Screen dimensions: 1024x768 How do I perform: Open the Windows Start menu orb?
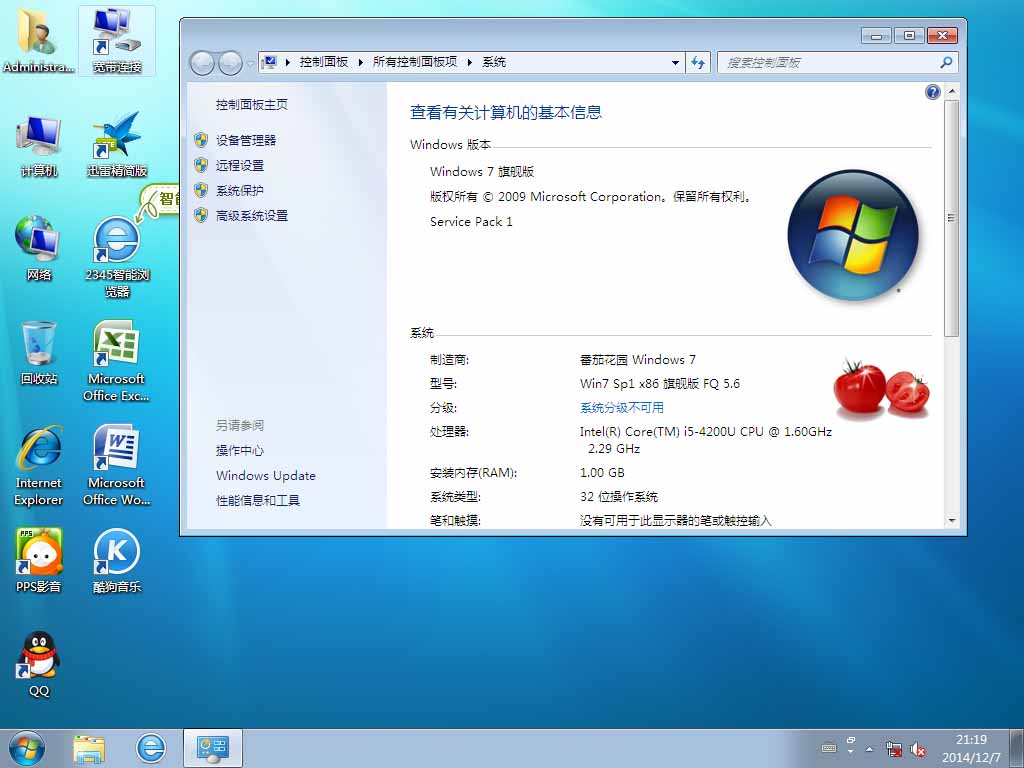27,748
